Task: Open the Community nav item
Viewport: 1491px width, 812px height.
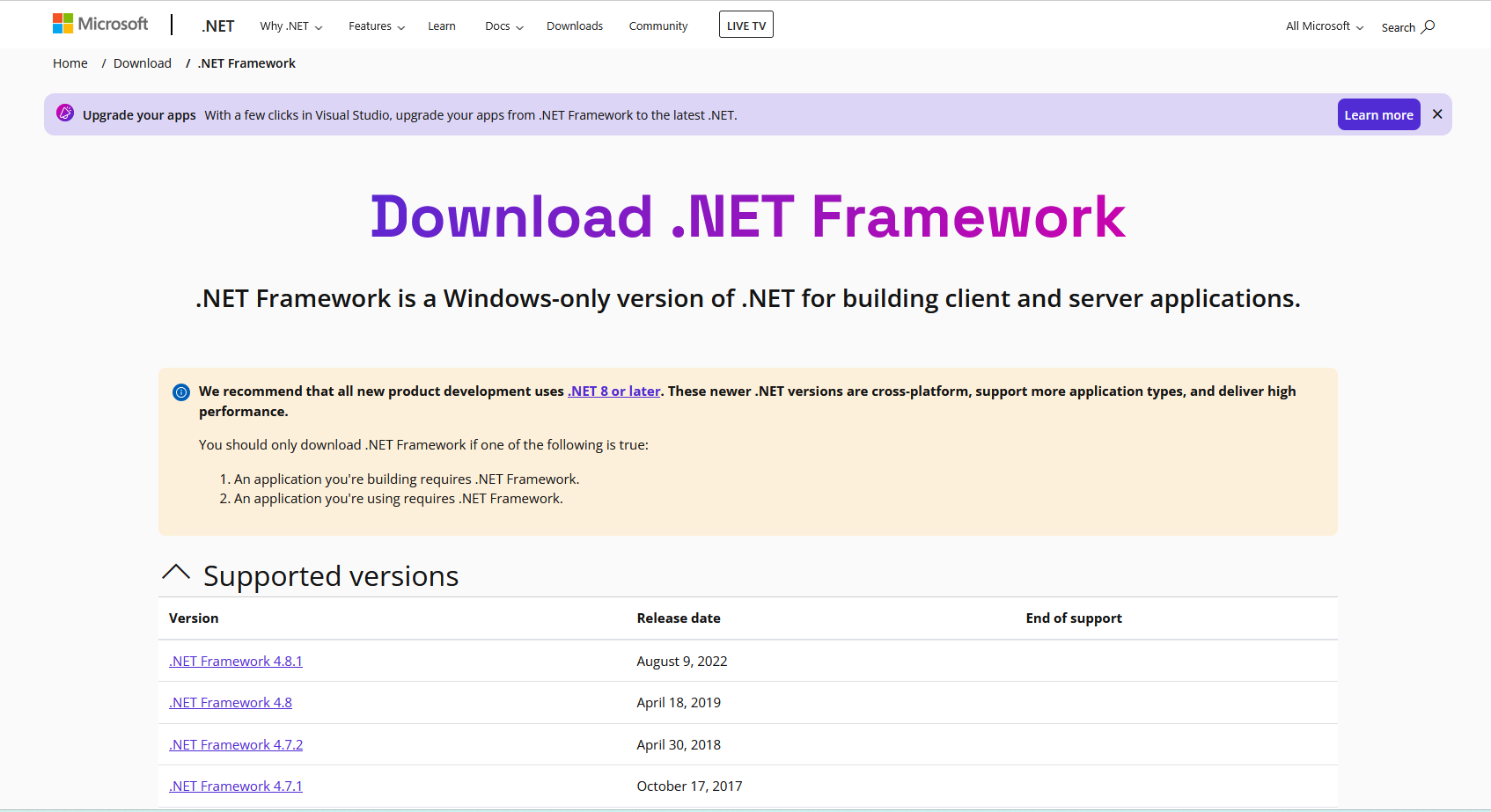Action: [x=658, y=26]
